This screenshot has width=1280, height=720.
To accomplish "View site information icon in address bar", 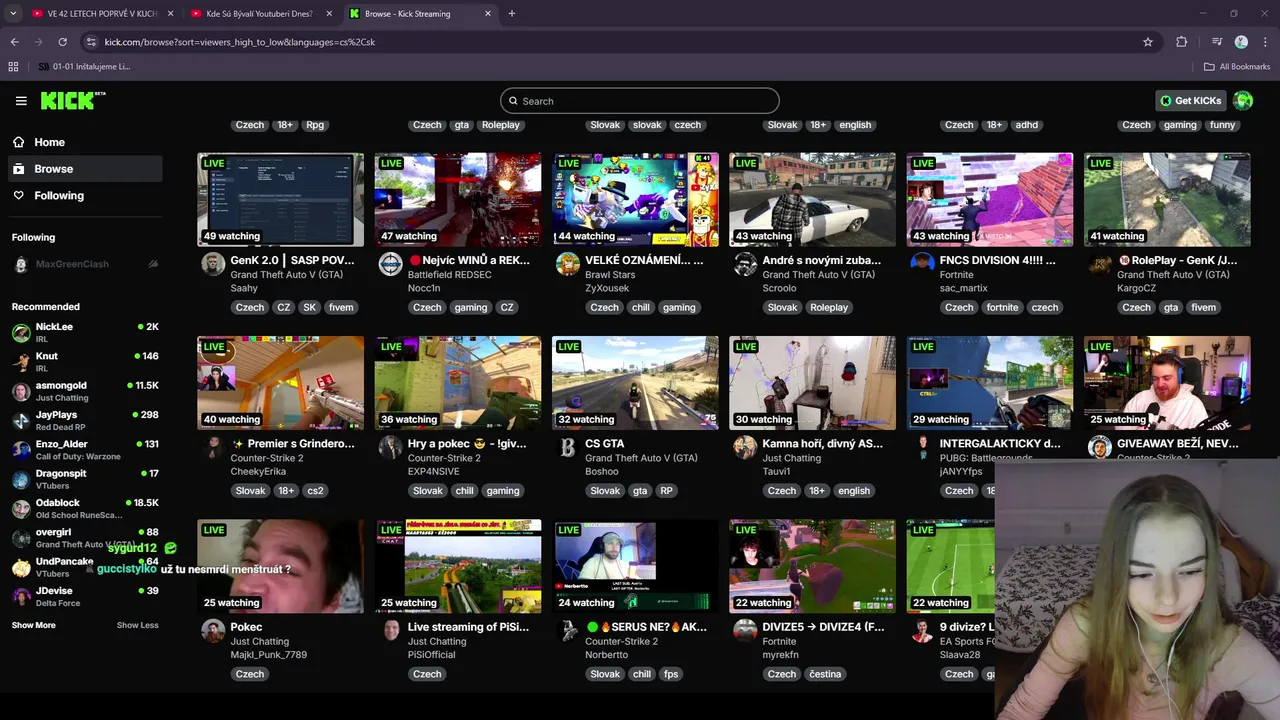I will pyautogui.click(x=92, y=42).
